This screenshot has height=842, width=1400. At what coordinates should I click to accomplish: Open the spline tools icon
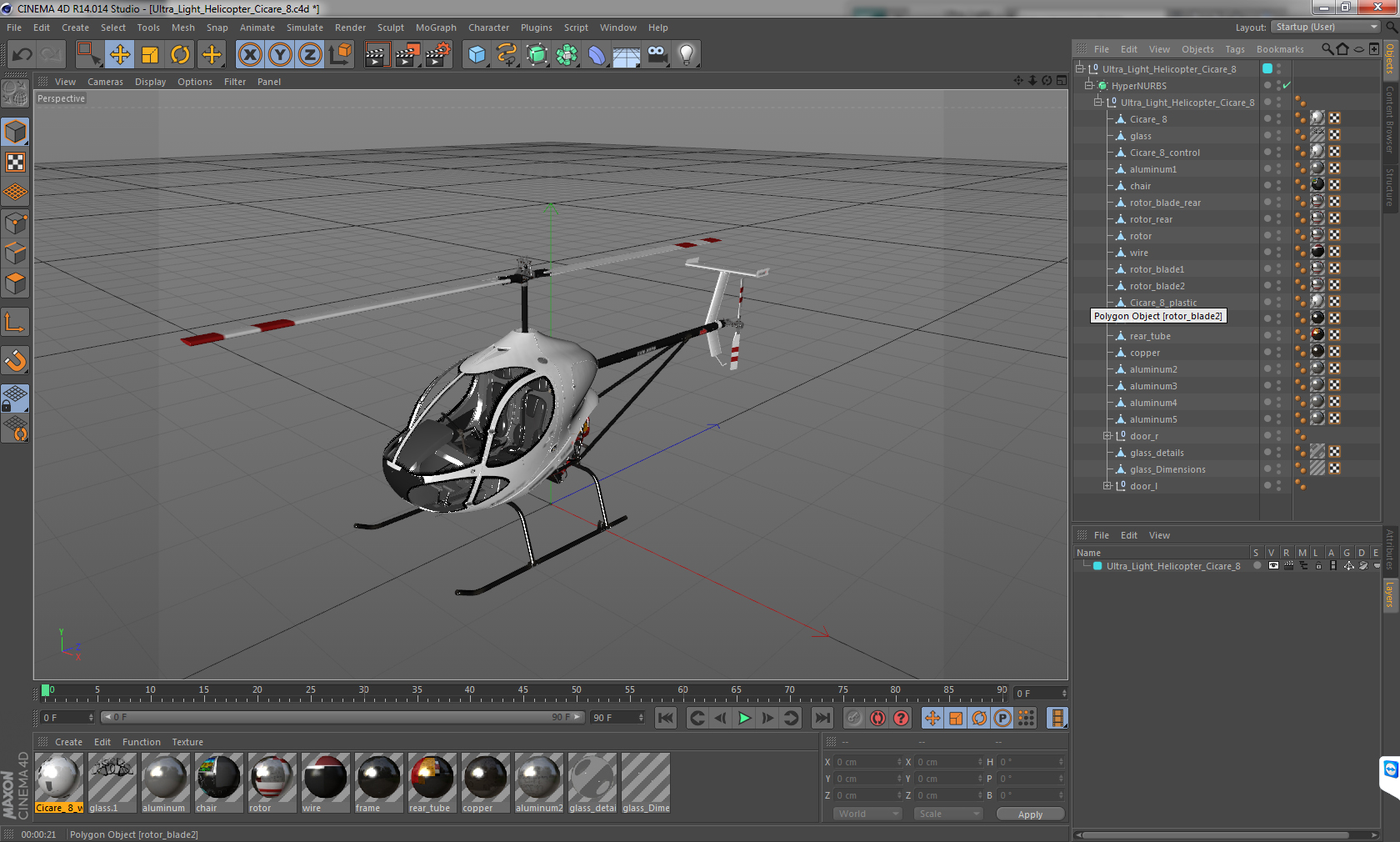507,55
